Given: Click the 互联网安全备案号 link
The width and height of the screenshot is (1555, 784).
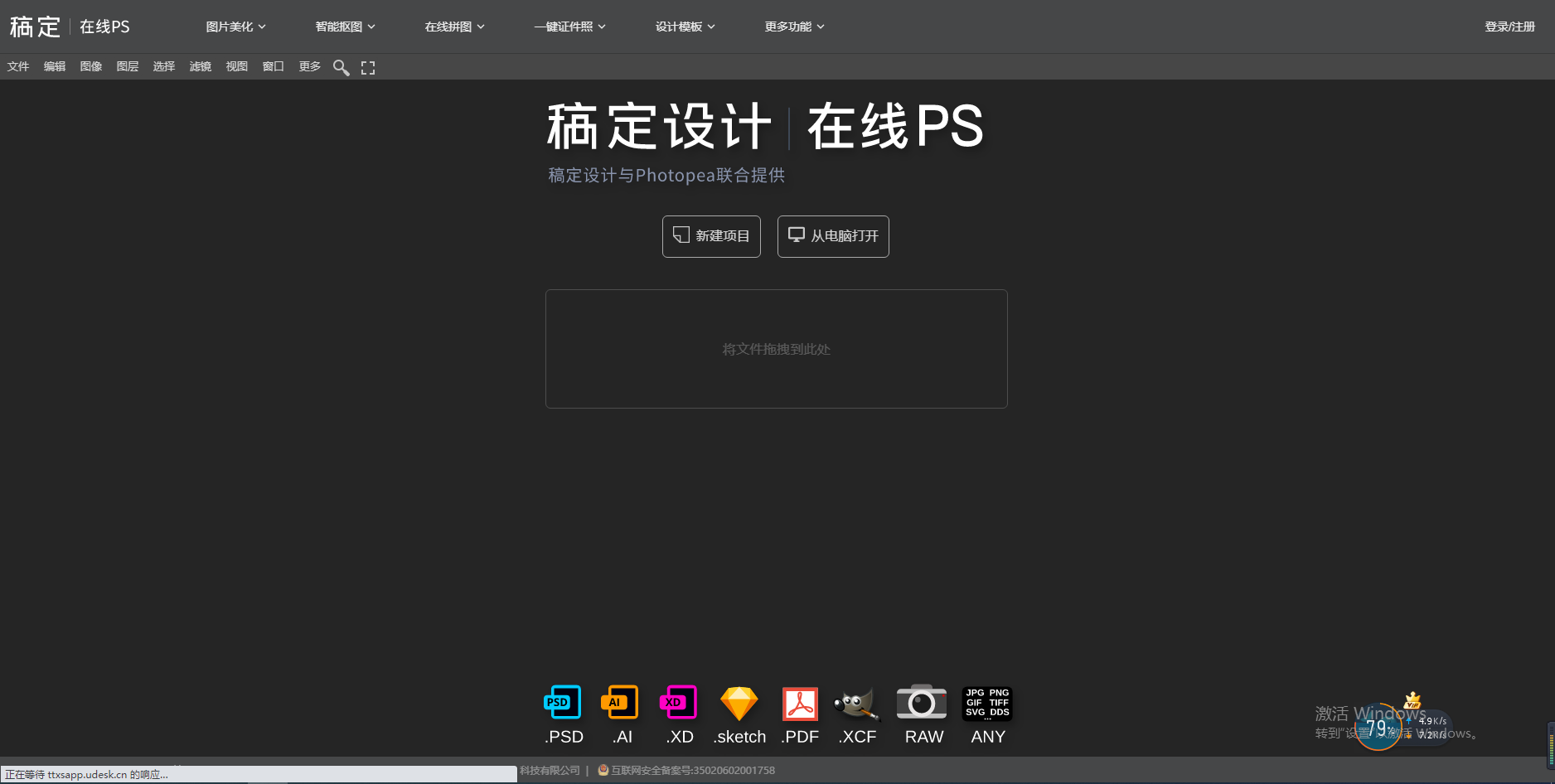Looking at the screenshot, I should (693, 770).
